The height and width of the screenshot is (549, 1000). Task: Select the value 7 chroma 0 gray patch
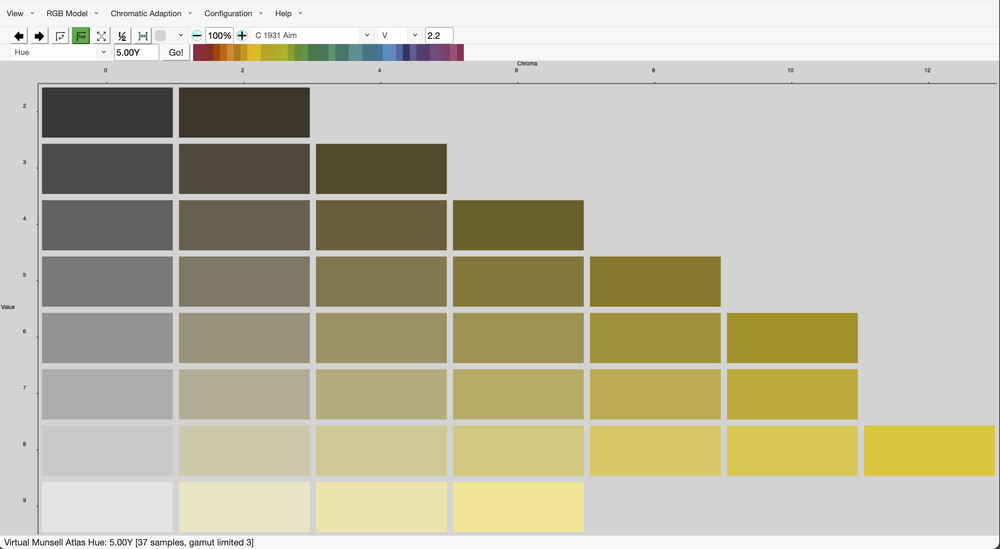(x=107, y=395)
